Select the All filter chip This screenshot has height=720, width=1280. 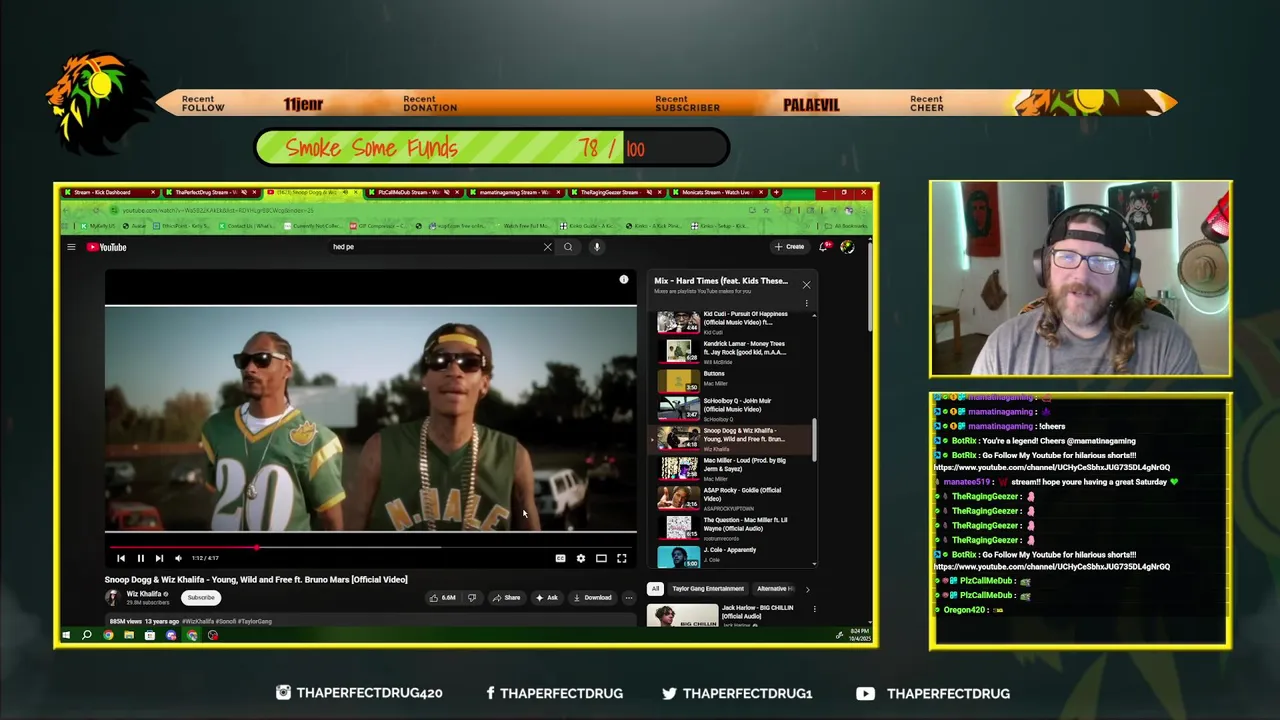pos(655,589)
